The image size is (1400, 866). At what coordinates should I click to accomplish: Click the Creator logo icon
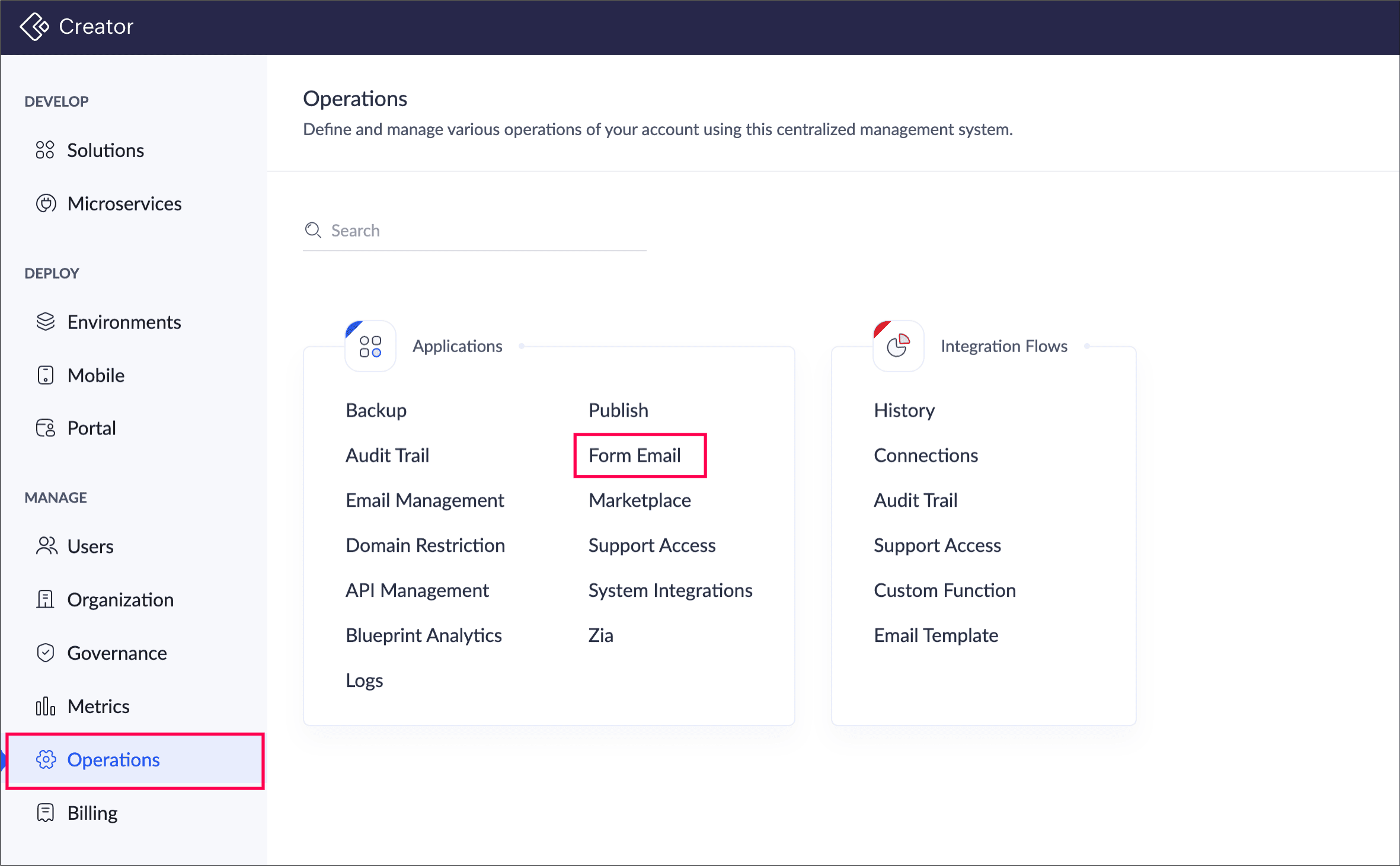(34, 27)
